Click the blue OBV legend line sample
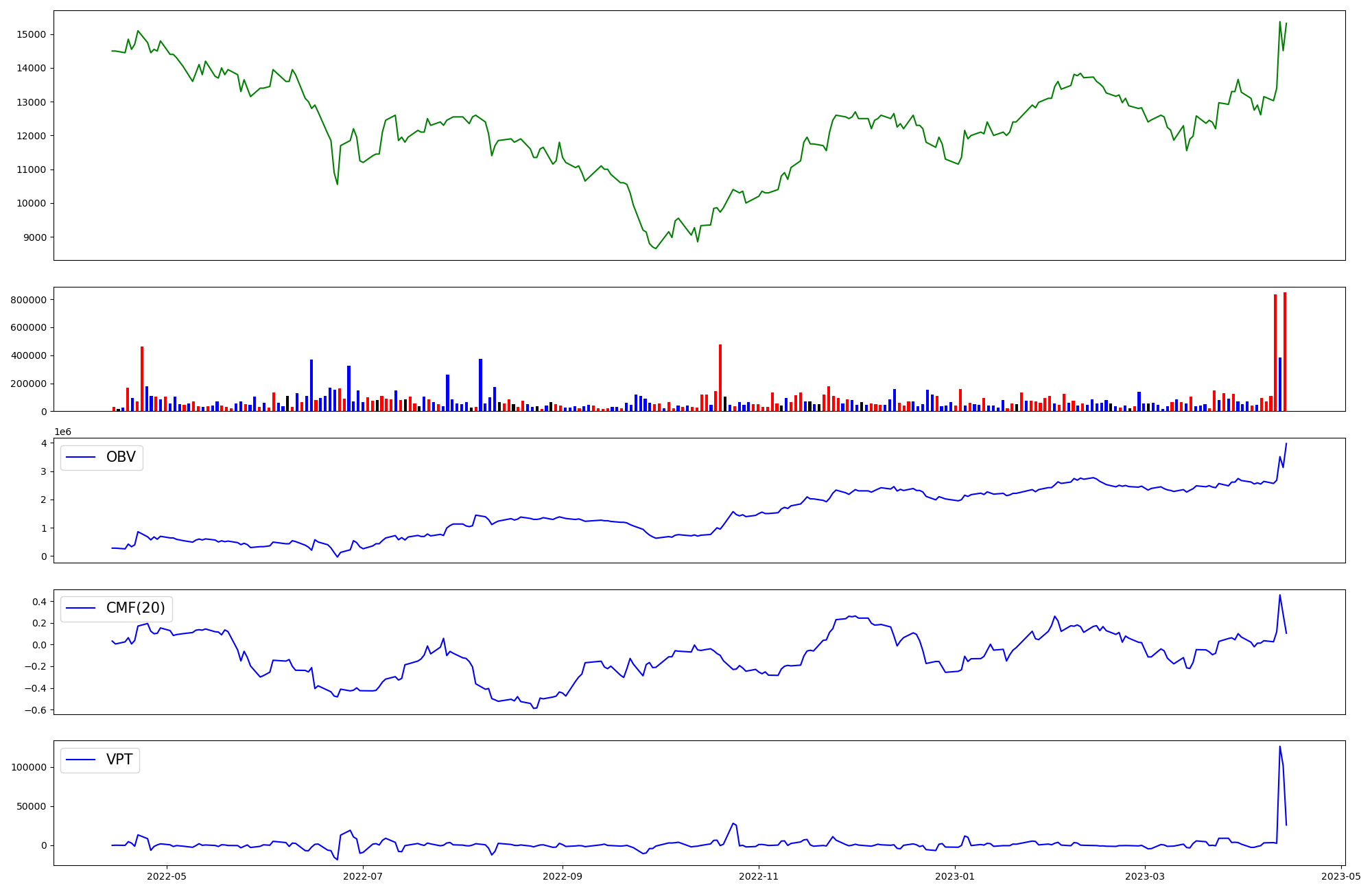The height and width of the screenshot is (892, 1372). 81,458
